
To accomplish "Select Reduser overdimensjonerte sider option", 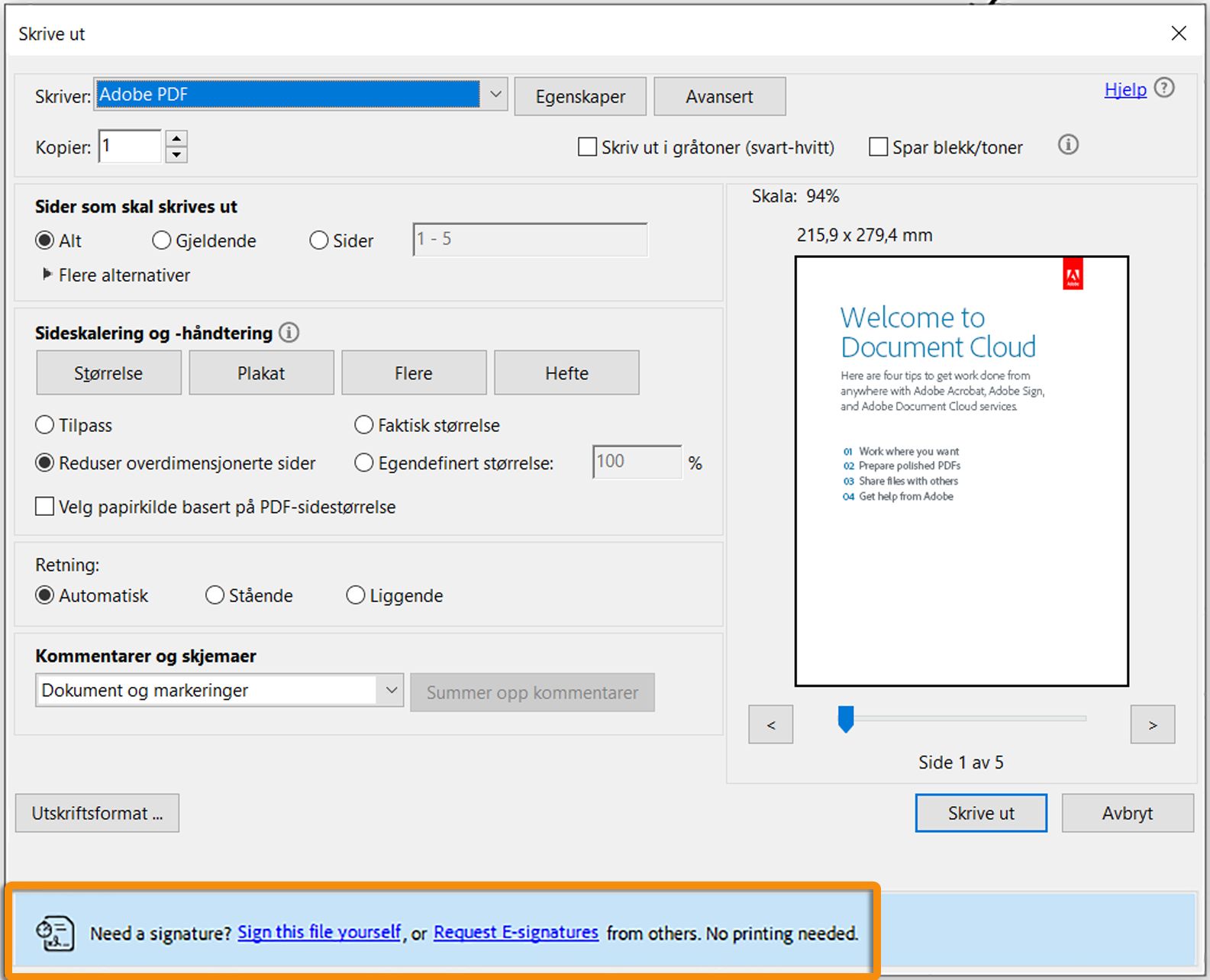I will coord(45,463).
